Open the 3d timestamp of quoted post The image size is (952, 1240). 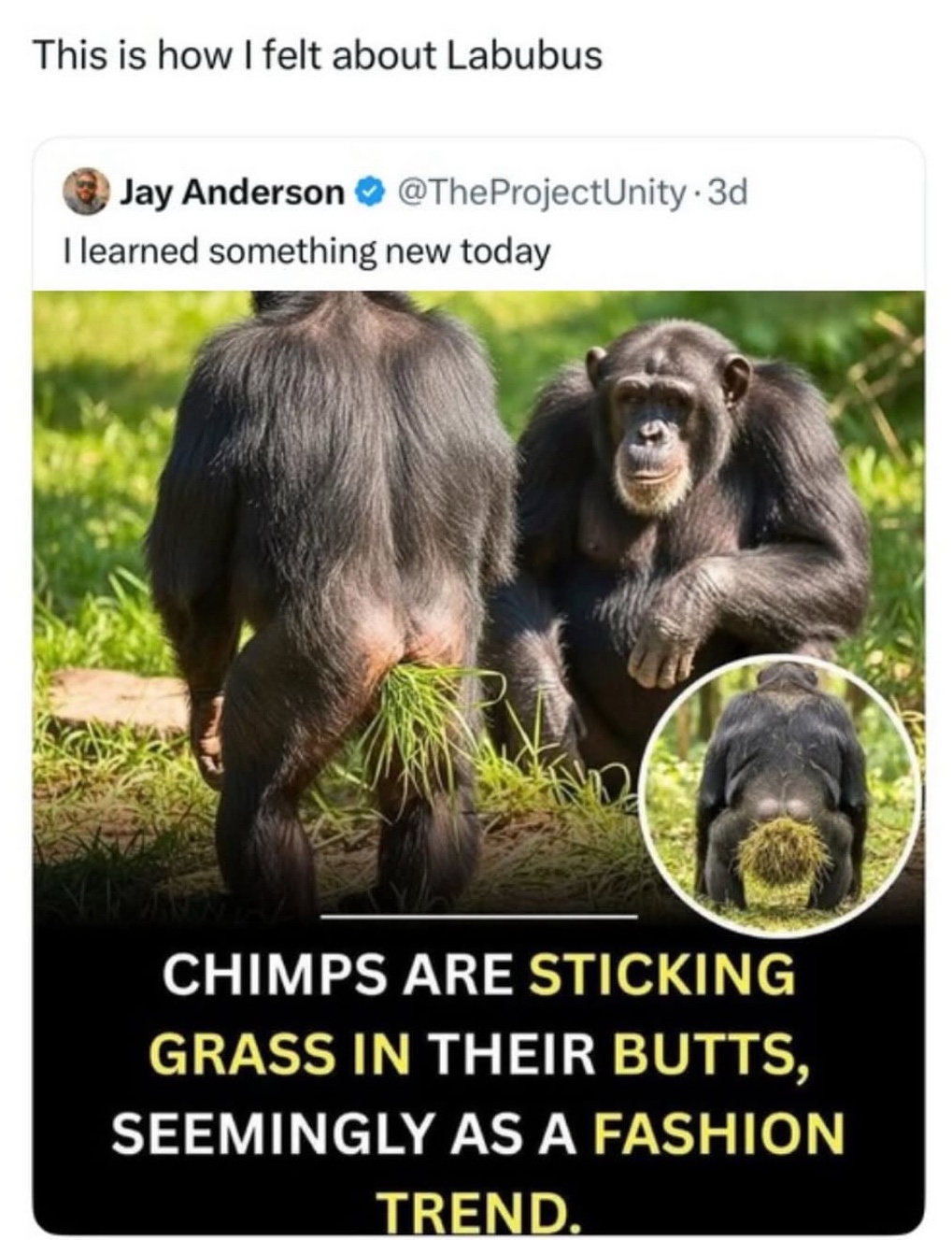point(729,192)
